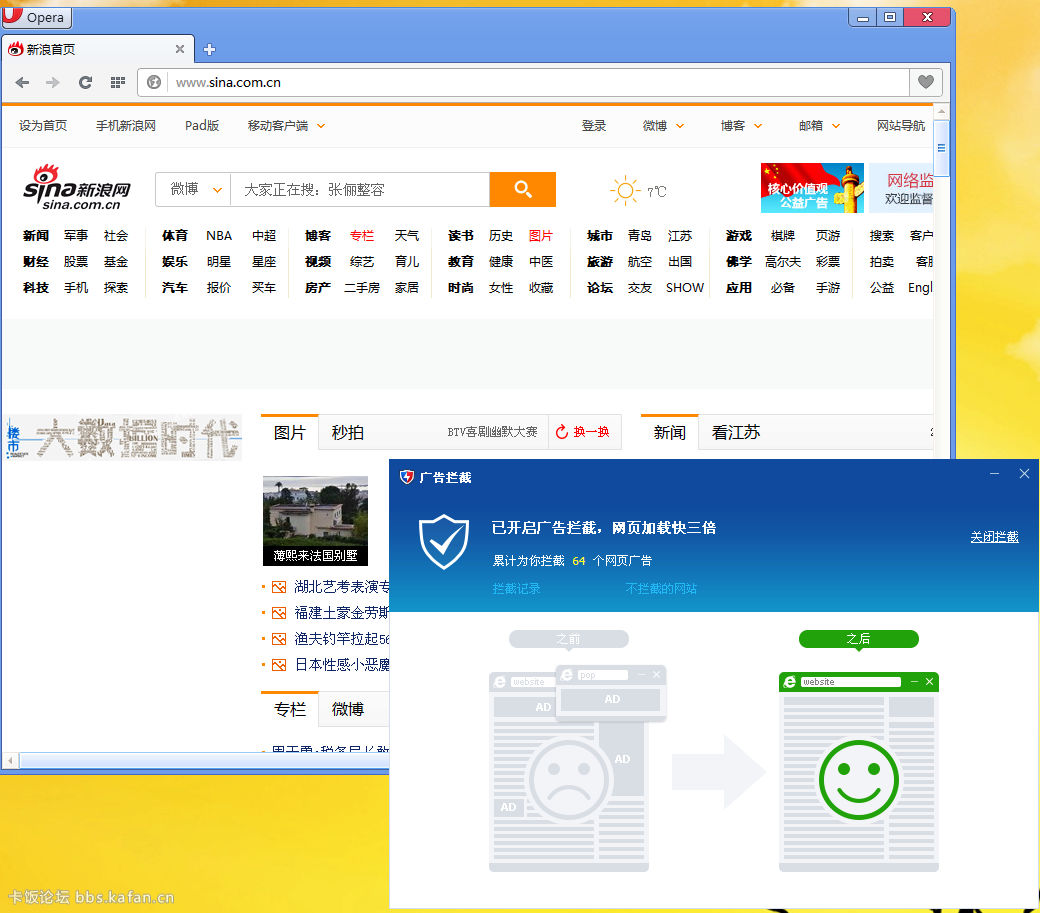This screenshot has width=1040, height=913.
Task: Open 不拦截的网站 link
Action: [x=661, y=589]
